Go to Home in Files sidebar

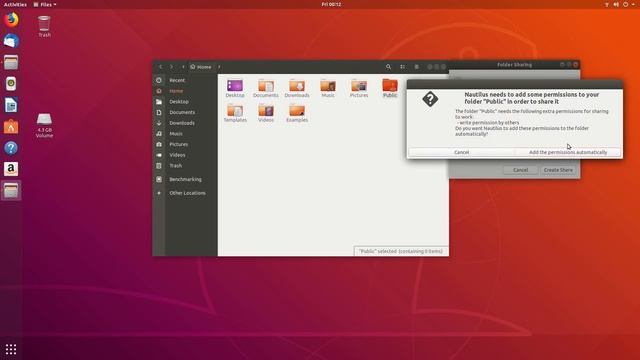pyautogui.click(x=185, y=91)
